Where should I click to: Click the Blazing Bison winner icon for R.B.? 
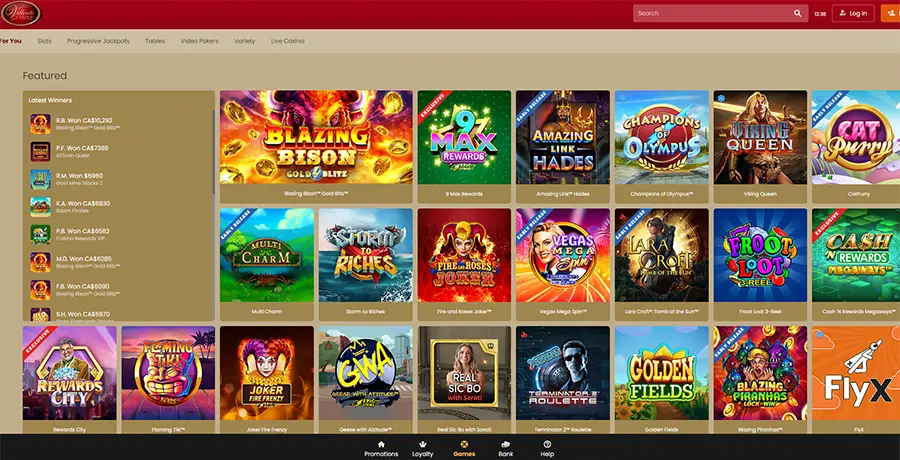click(40, 124)
